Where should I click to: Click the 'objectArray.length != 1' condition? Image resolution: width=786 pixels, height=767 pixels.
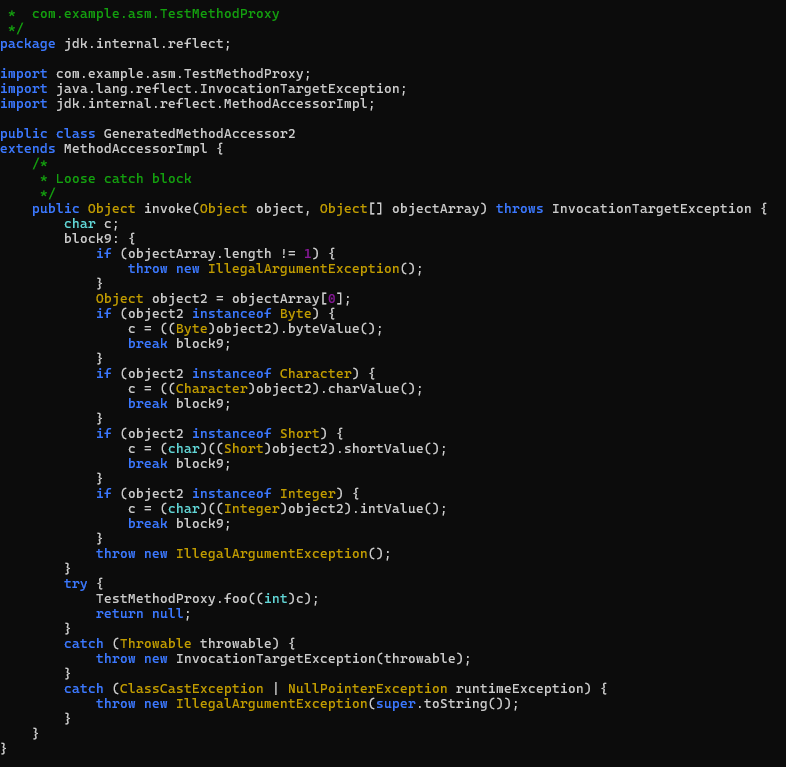point(220,254)
